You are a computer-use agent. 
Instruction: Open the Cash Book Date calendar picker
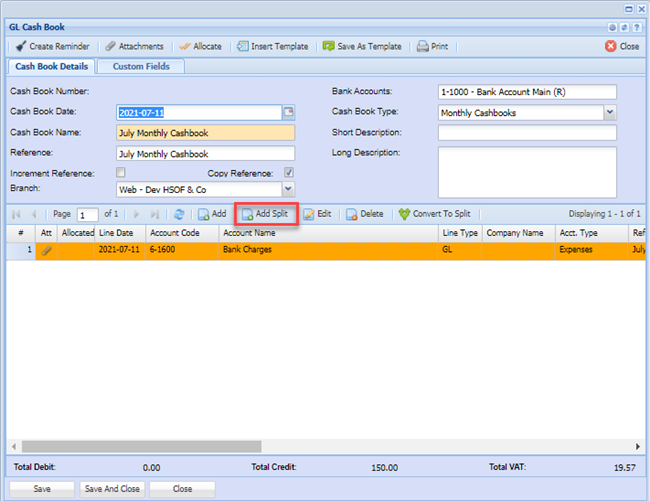(289, 112)
